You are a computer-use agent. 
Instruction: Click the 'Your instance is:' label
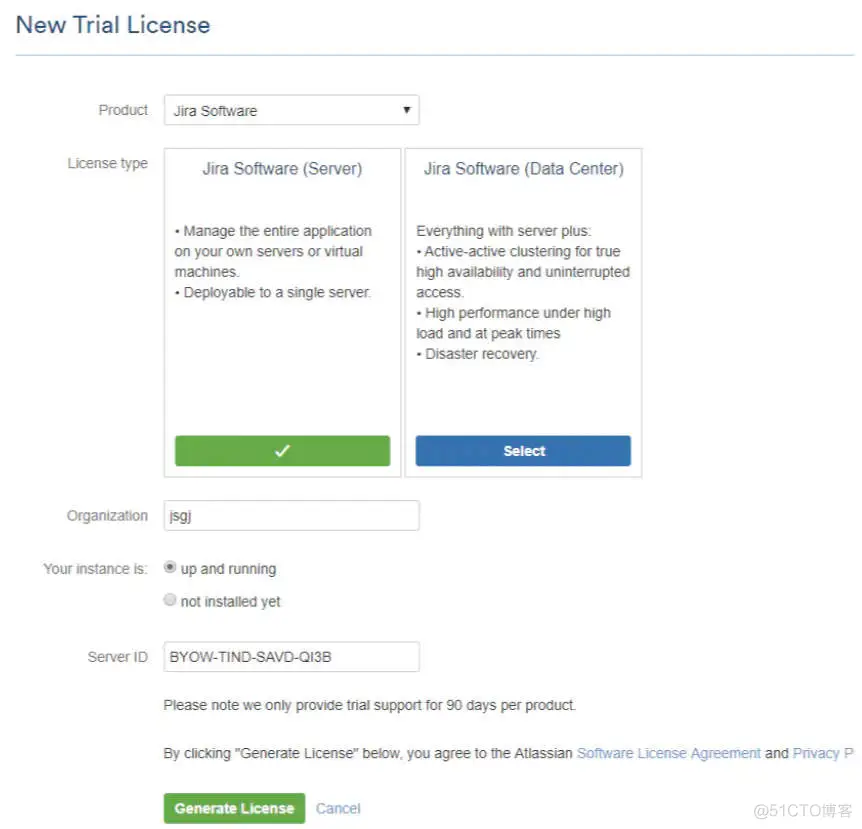96,568
